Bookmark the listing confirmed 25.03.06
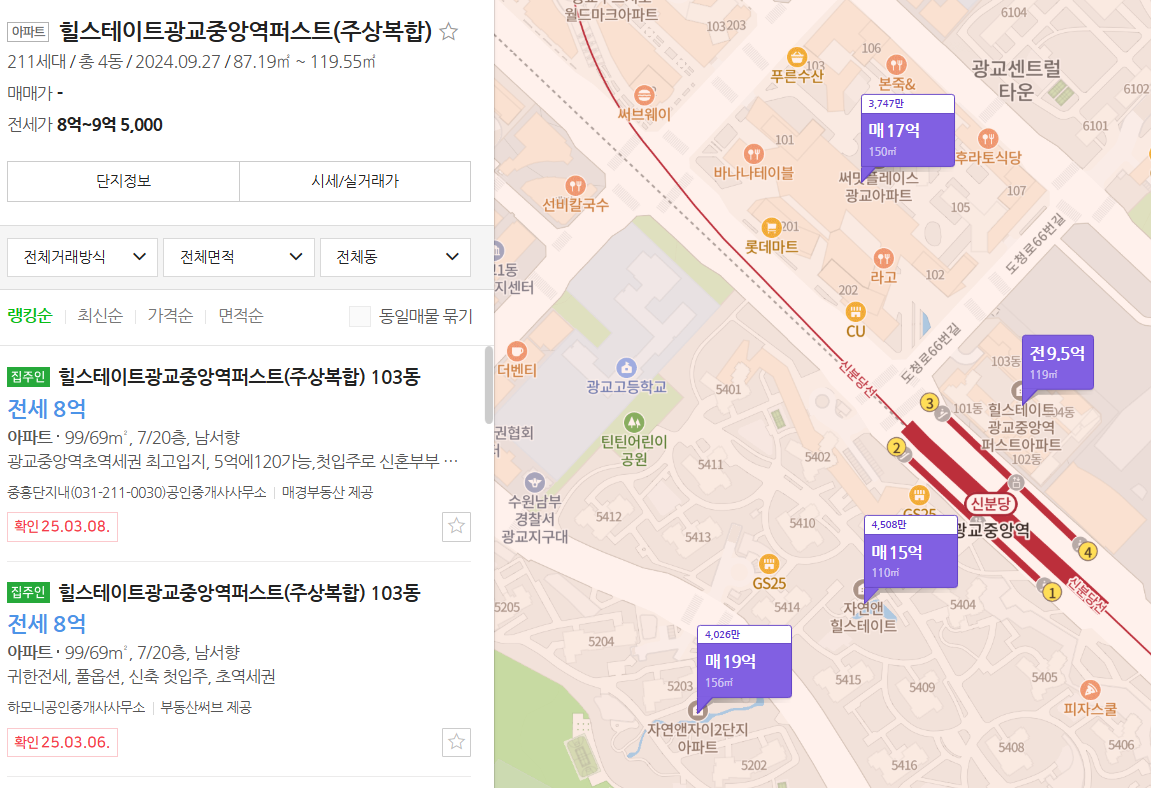1151x788 pixels. point(457,742)
